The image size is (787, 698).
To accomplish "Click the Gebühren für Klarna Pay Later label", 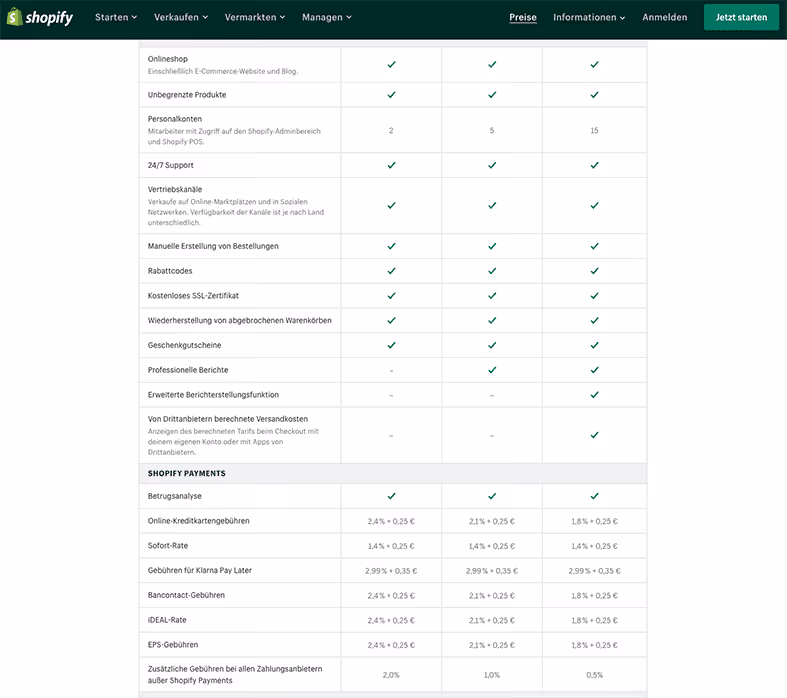I will click(200, 570).
